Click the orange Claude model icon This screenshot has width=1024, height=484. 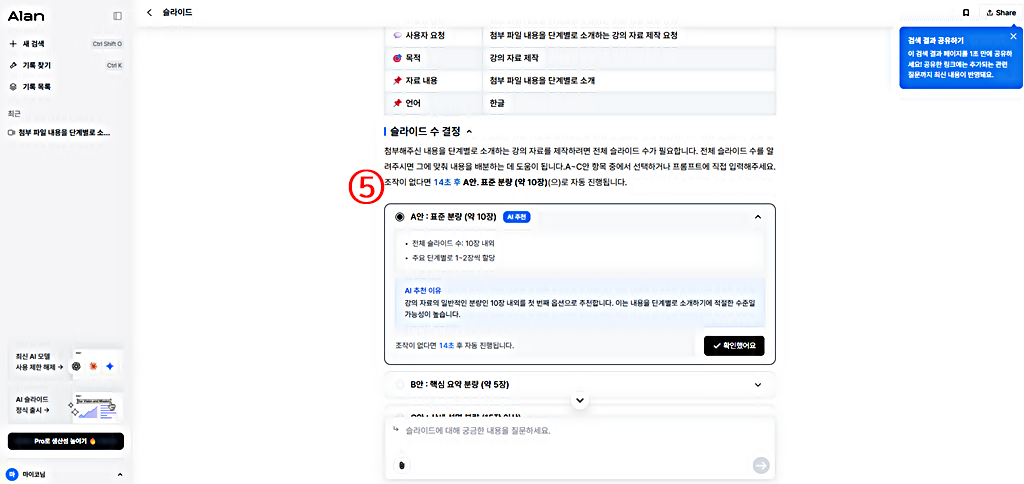93,366
